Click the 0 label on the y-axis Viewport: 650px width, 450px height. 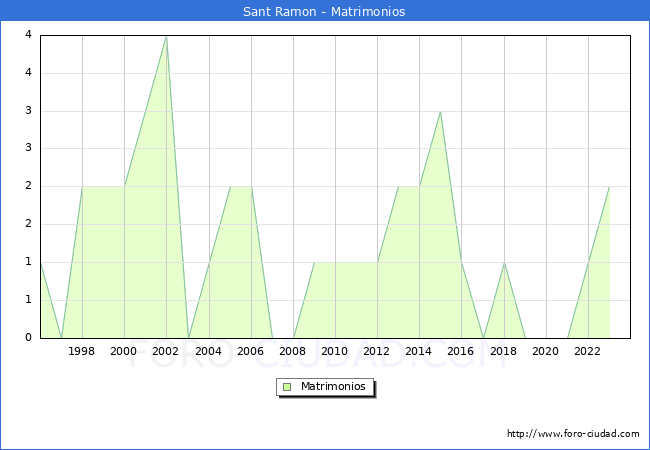click(28, 338)
